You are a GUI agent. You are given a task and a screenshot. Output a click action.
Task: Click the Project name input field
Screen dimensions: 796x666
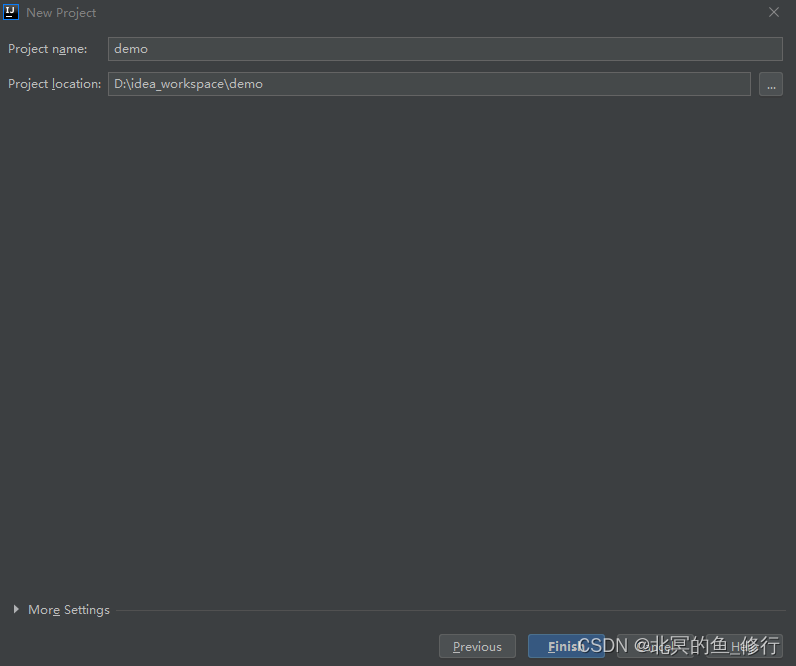pos(445,49)
